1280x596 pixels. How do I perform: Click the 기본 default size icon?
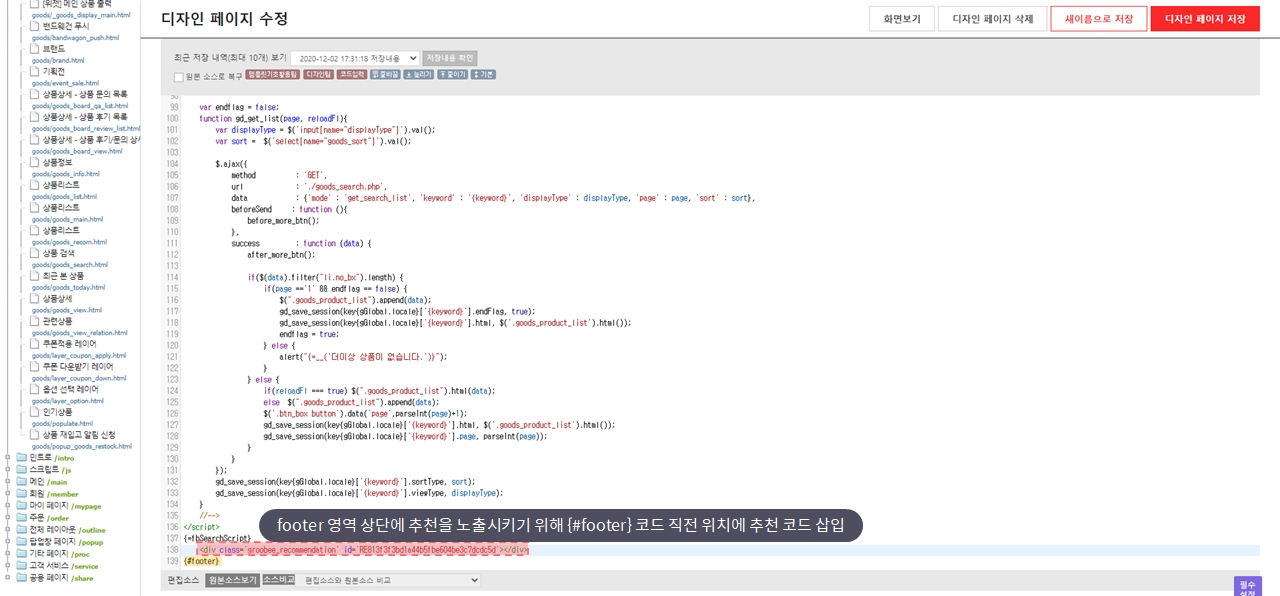point(482,74)
